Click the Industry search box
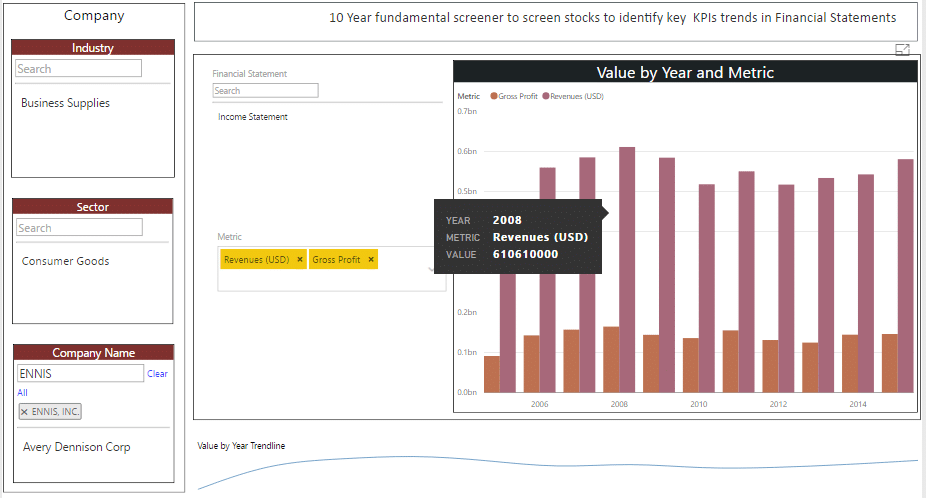This screenshot has width=926, height=498. (79, 69)
